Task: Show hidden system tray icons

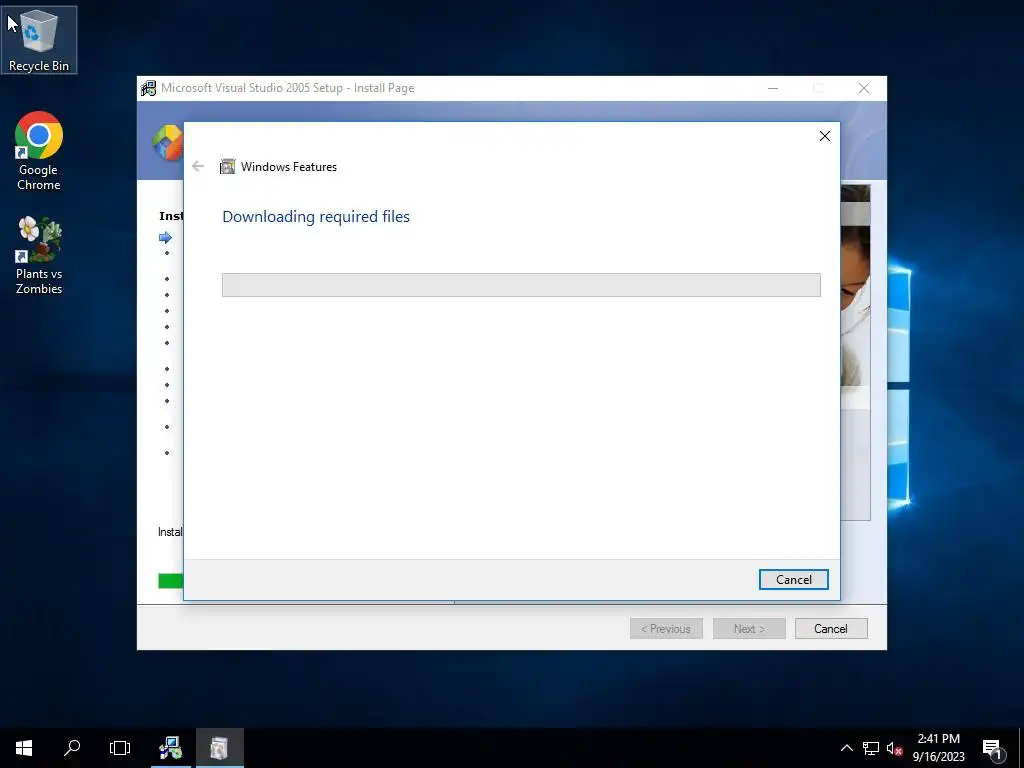Action: tap(846, 748)
